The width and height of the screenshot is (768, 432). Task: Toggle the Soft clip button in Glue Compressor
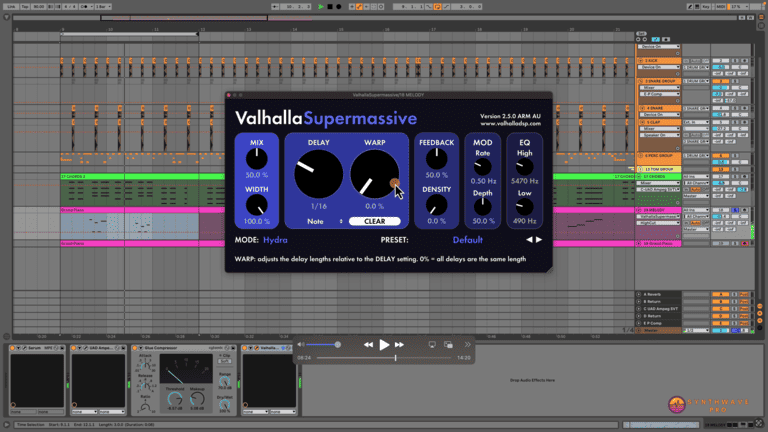[x=225, y=361]
